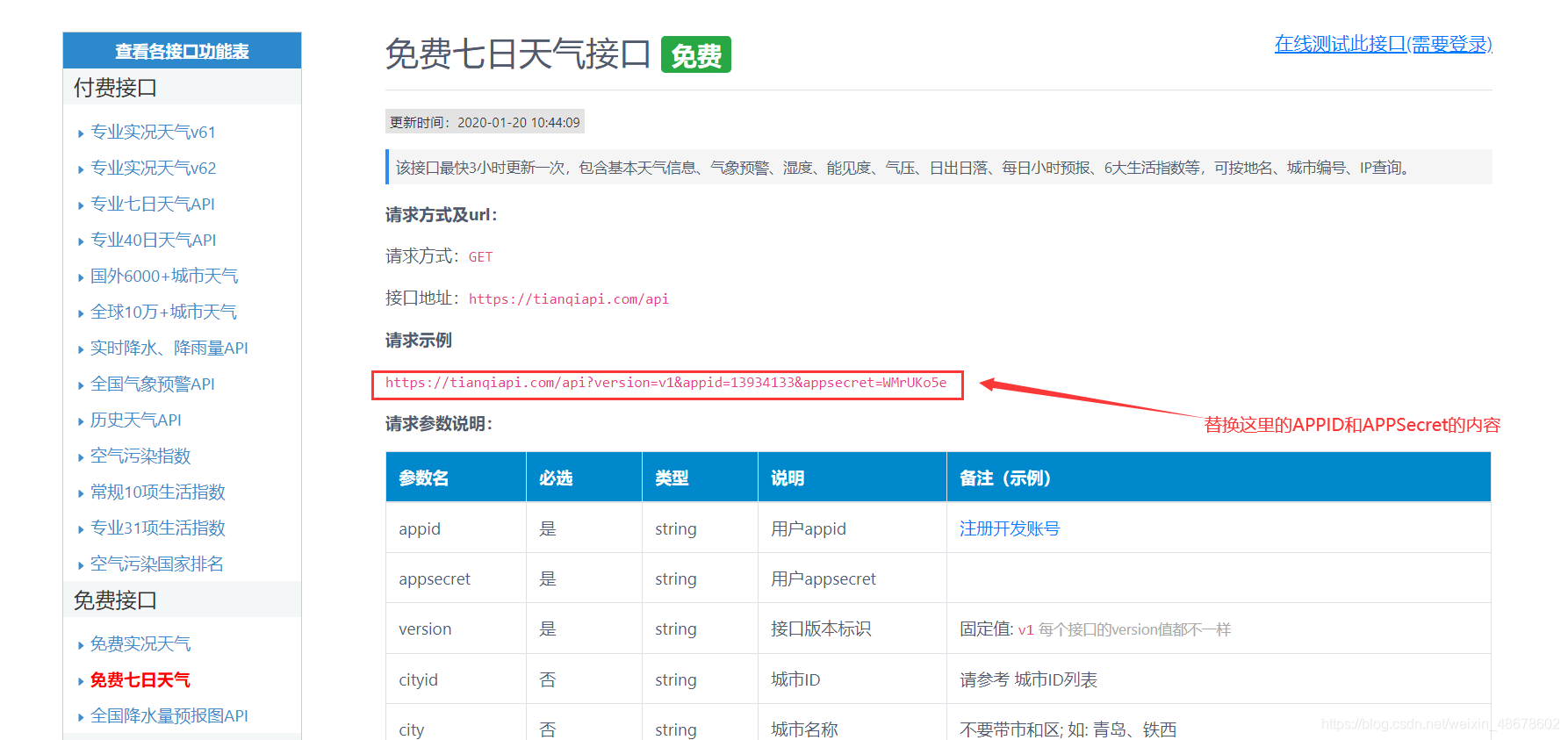Open 空气污染指数 sidebar link
This screenshot has height=740, width=1568.
tap(140, 456)
